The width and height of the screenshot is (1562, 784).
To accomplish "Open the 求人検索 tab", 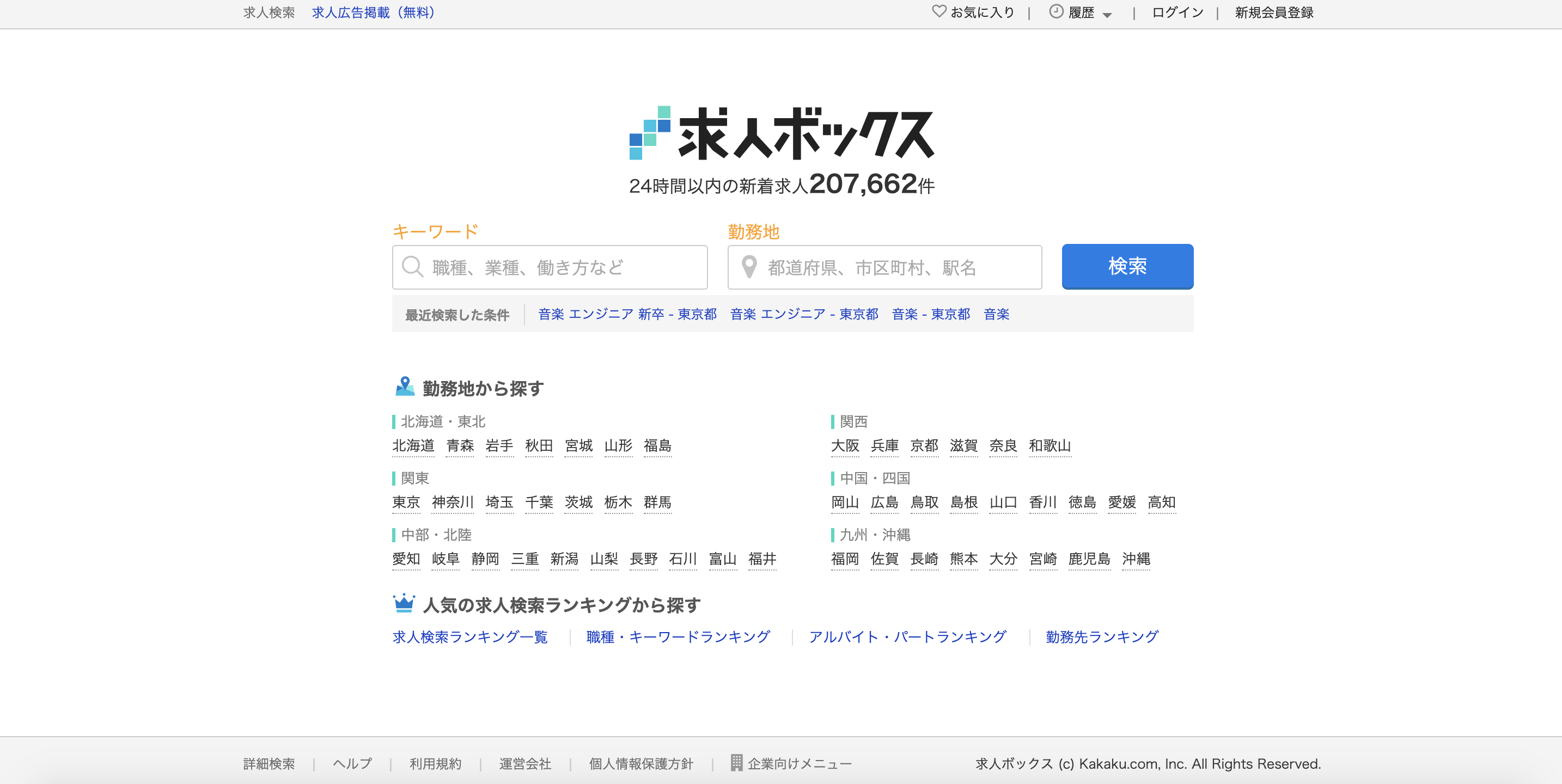I will point(269,13).
